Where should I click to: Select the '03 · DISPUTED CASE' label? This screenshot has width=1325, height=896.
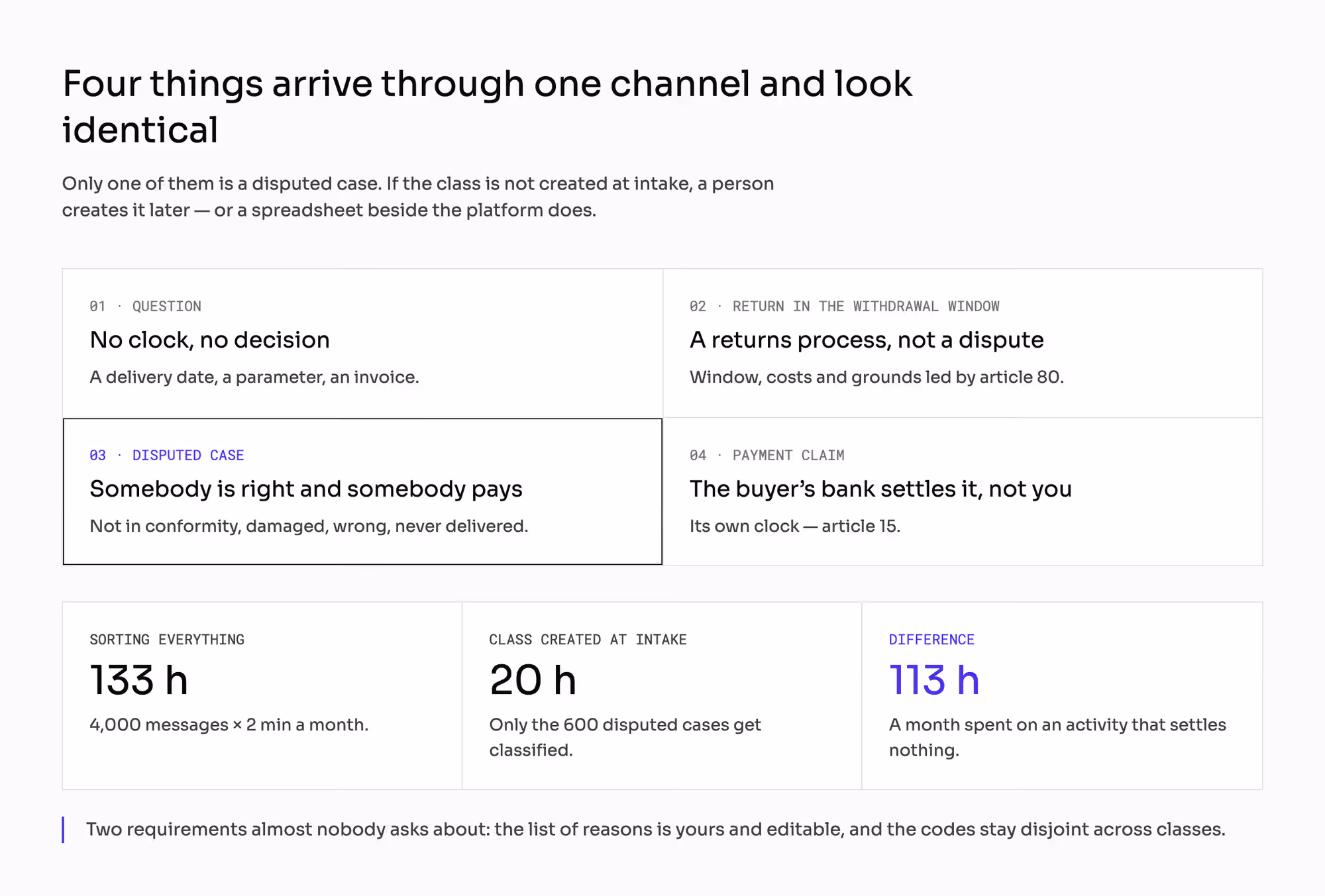(x=167, y=455)
